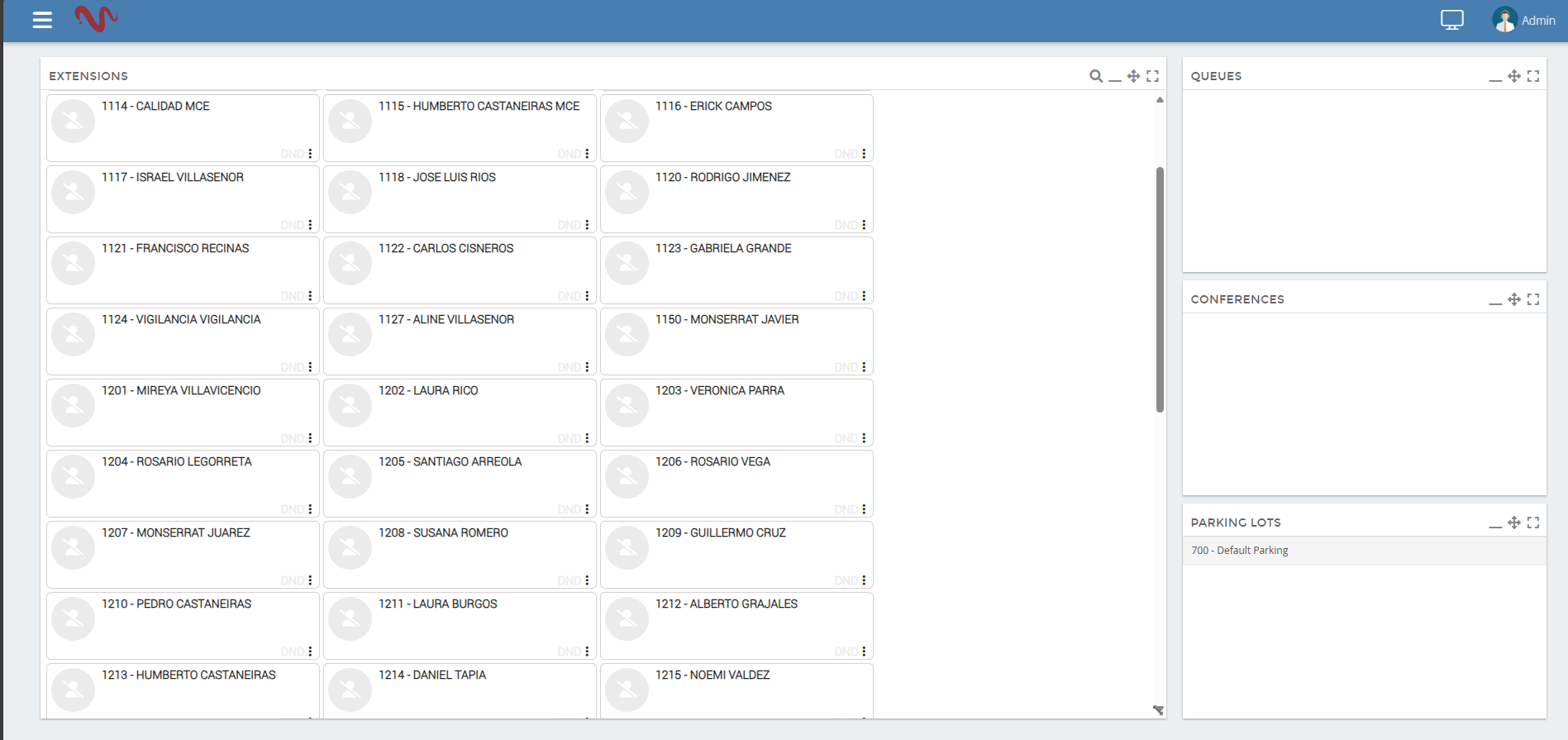Screen dimensions: 1568x740
Task: Expand Conferences panel to fullscreen
Action: click(1533, 299)
